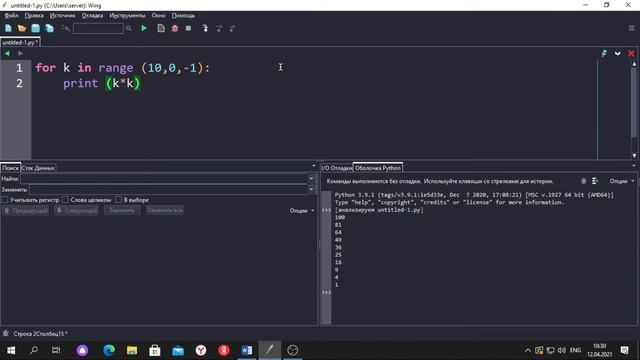
Task: Click the Step Out icon
Action: tap(232, 28)
